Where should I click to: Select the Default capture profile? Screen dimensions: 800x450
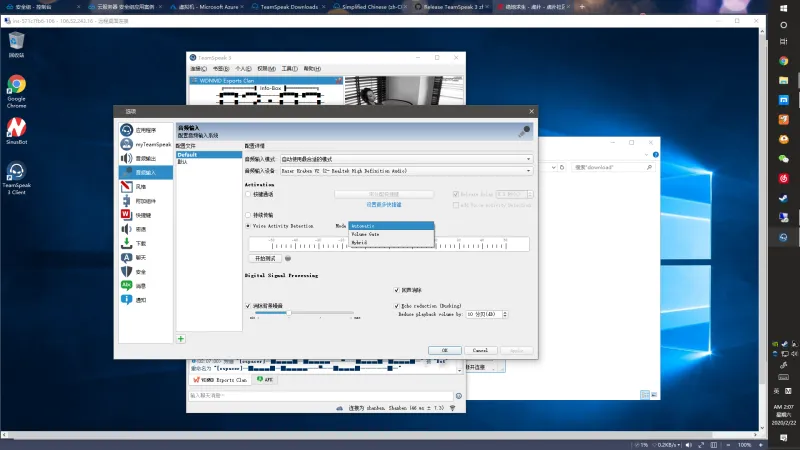coord(209,155)
